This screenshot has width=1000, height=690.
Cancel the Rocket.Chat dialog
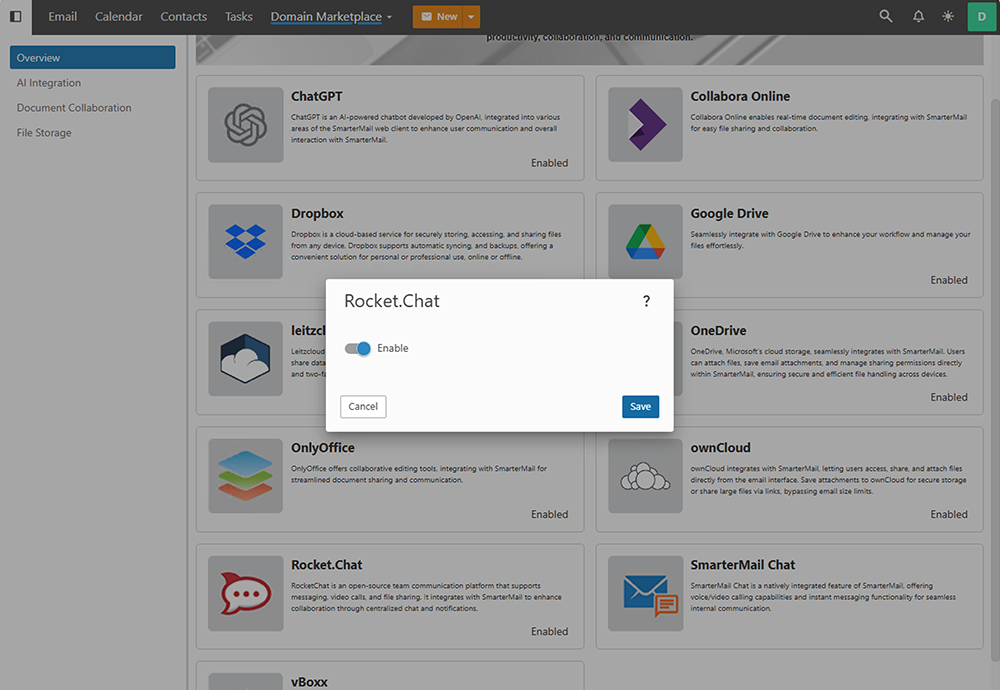click(x=363, y=406)
